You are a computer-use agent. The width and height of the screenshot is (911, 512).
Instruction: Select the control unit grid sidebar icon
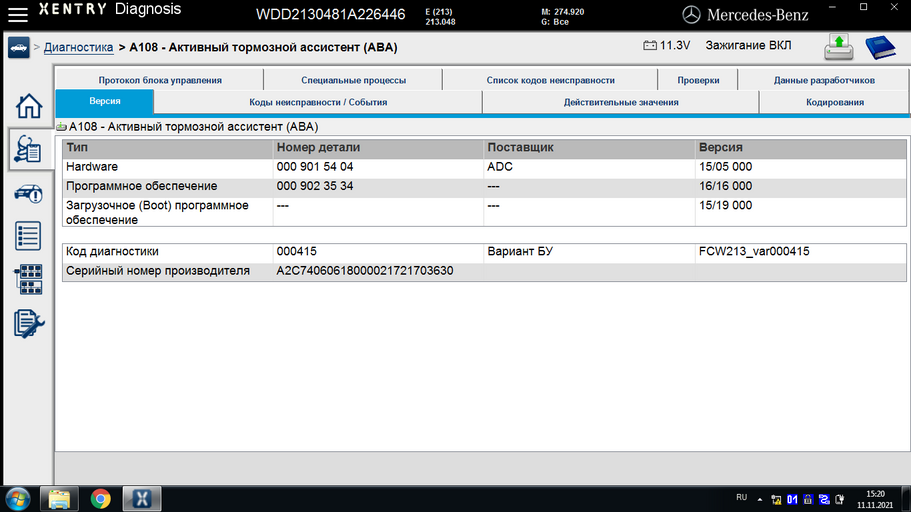(x=28, y=280)
